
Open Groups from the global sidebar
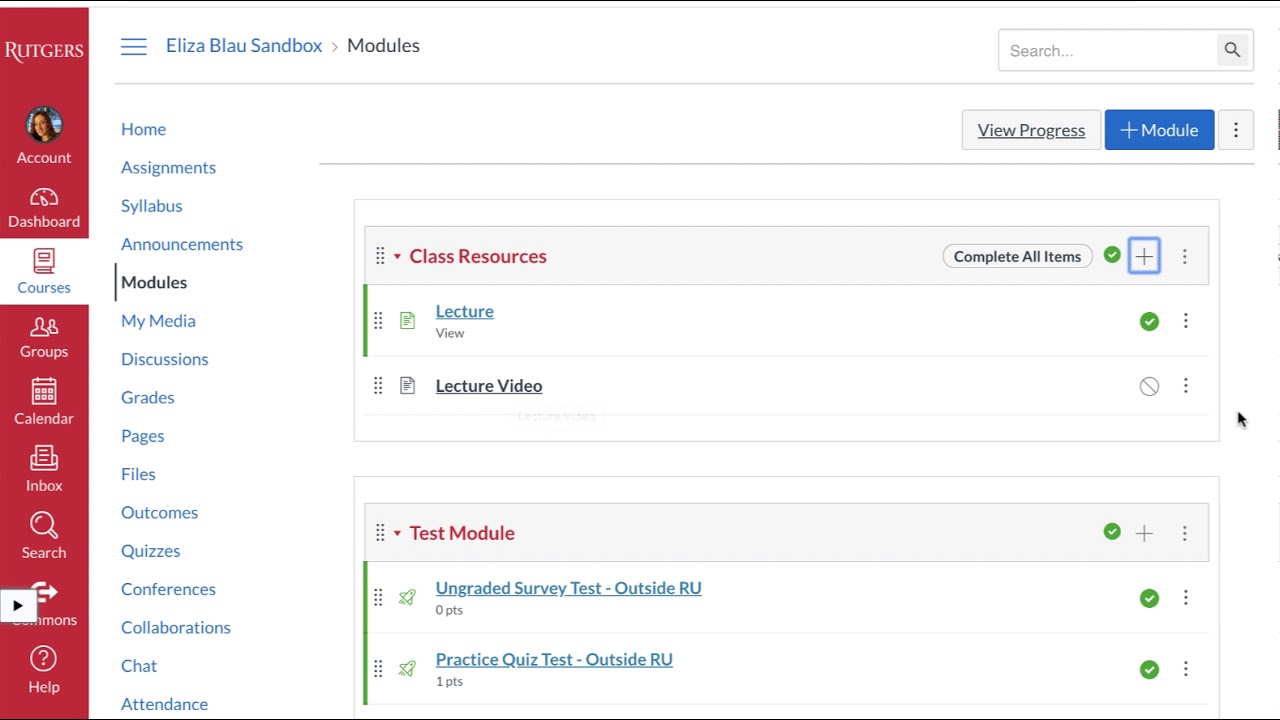click(44, 326)
